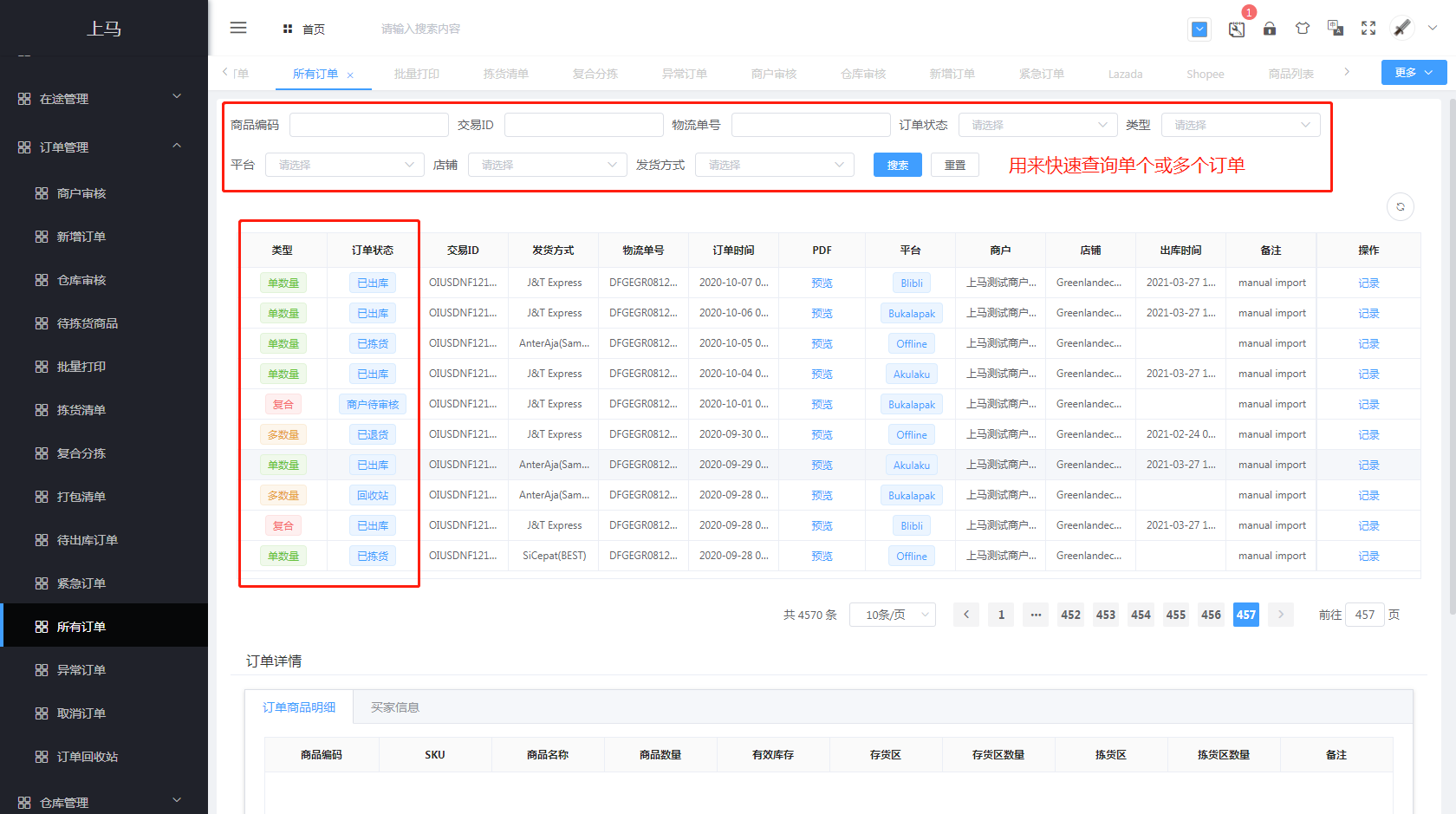Viewport: 1456px width, 814px height.
Task: Go to page 452
Action: [x=1071, y=615]
